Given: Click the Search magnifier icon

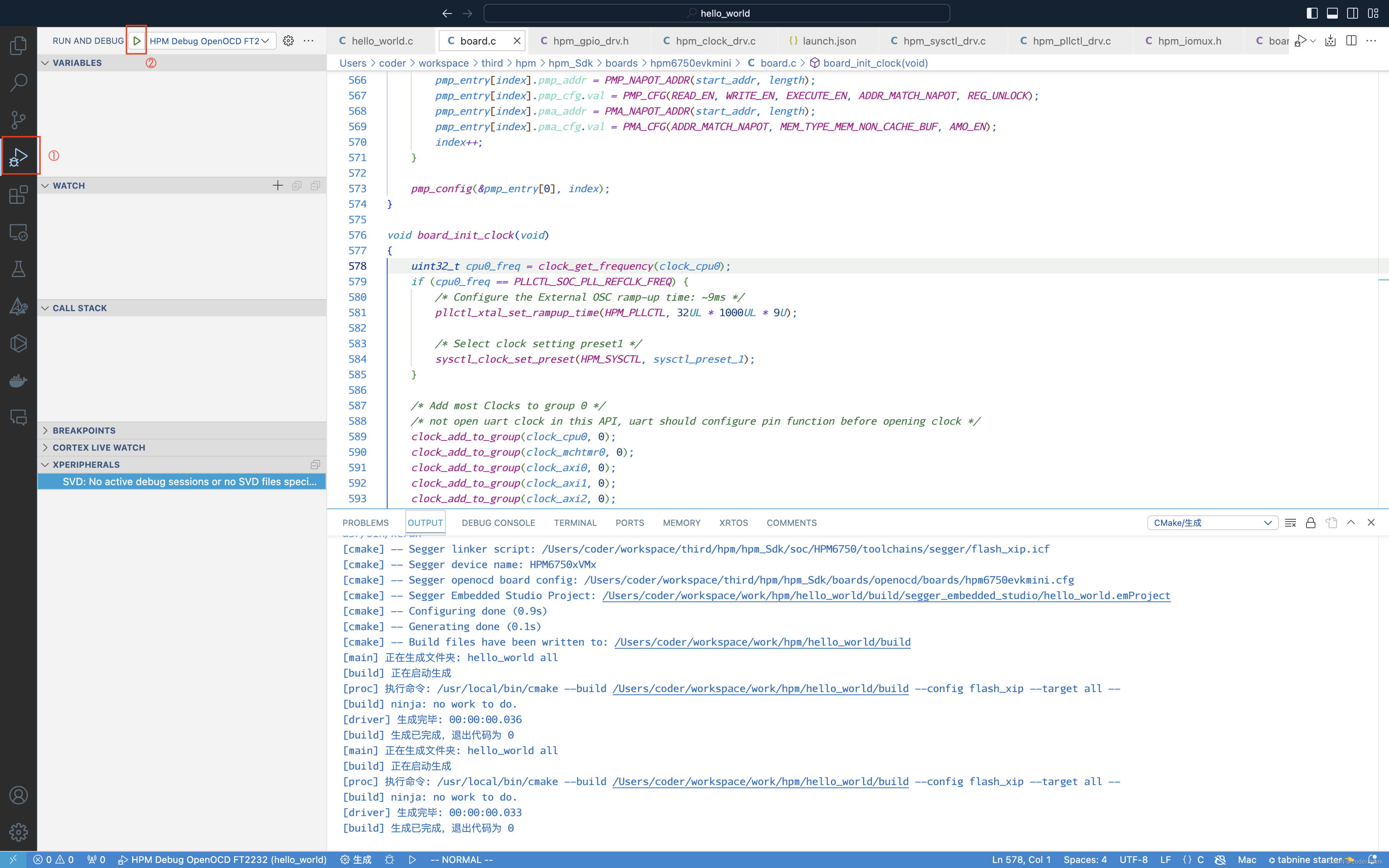Looking at the screenshot, I should point(18,82).
